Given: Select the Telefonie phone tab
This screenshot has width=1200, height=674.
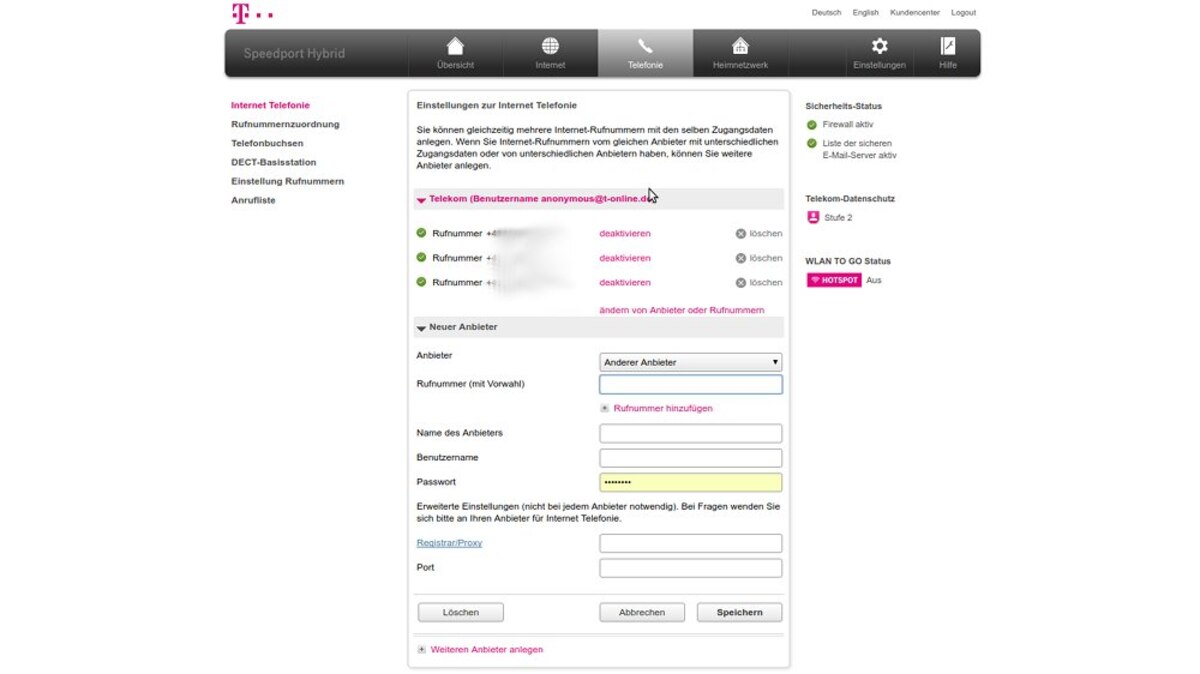Looking at the screenshot, I should pos(645,53).
